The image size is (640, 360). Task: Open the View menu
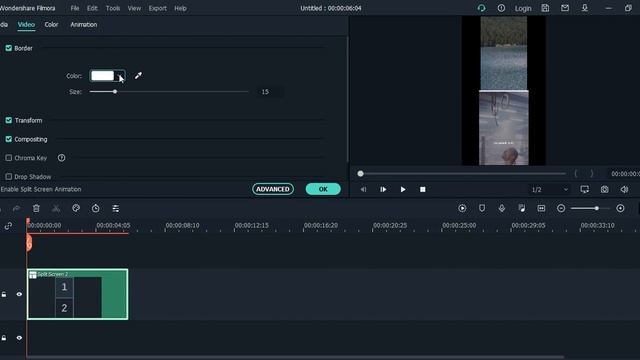click(x=134, y=8)
